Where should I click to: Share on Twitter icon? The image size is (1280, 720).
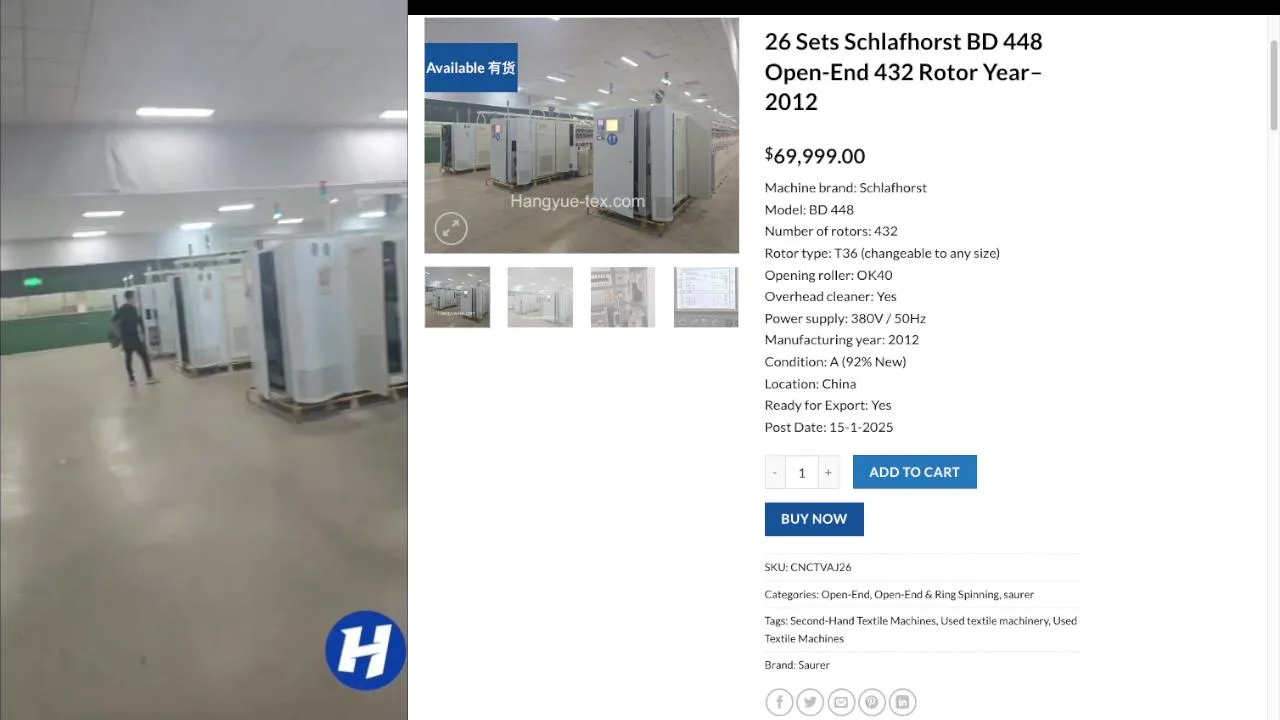(x=810, y=702)
